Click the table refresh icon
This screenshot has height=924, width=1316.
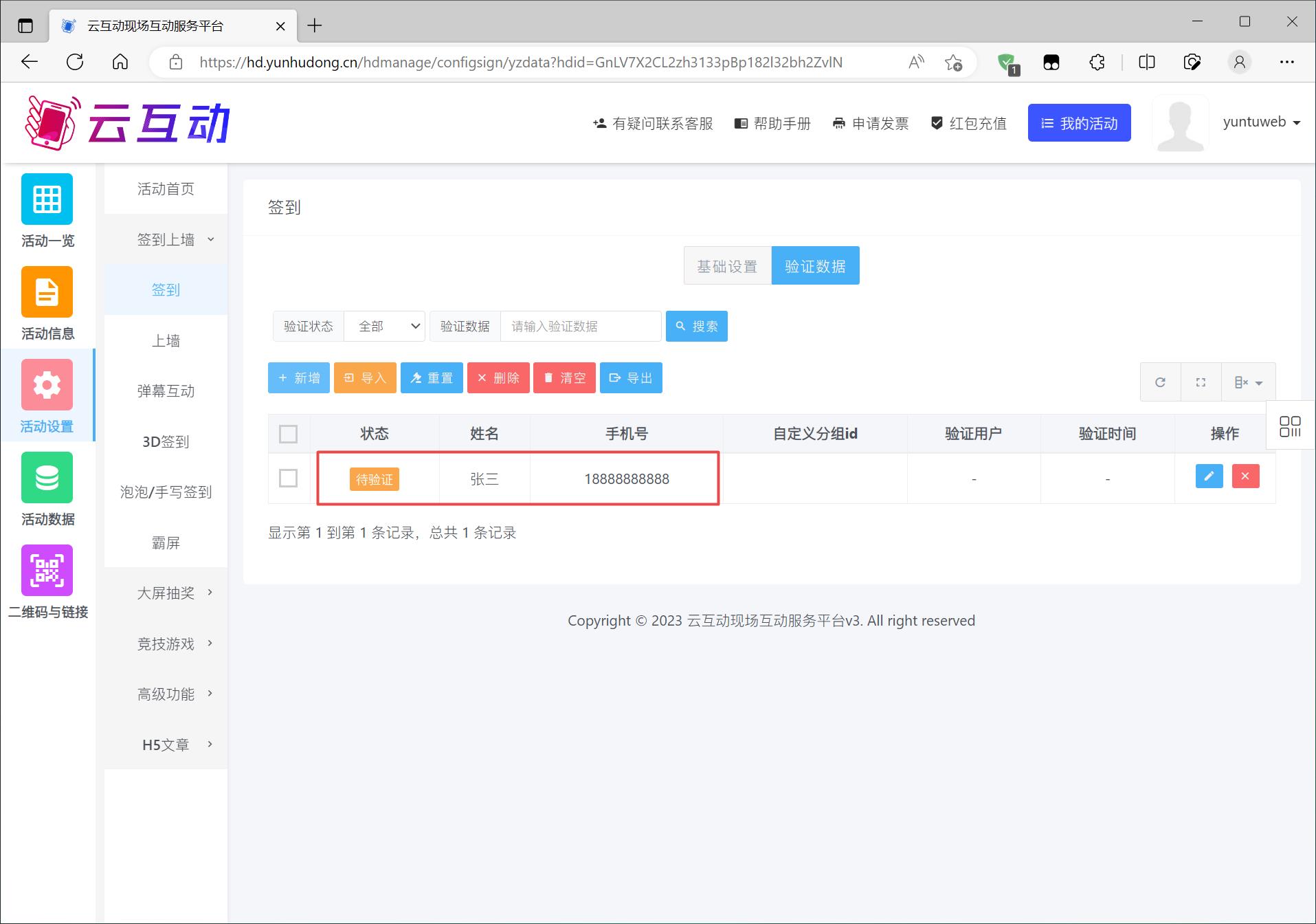[x=1160, y=382]
